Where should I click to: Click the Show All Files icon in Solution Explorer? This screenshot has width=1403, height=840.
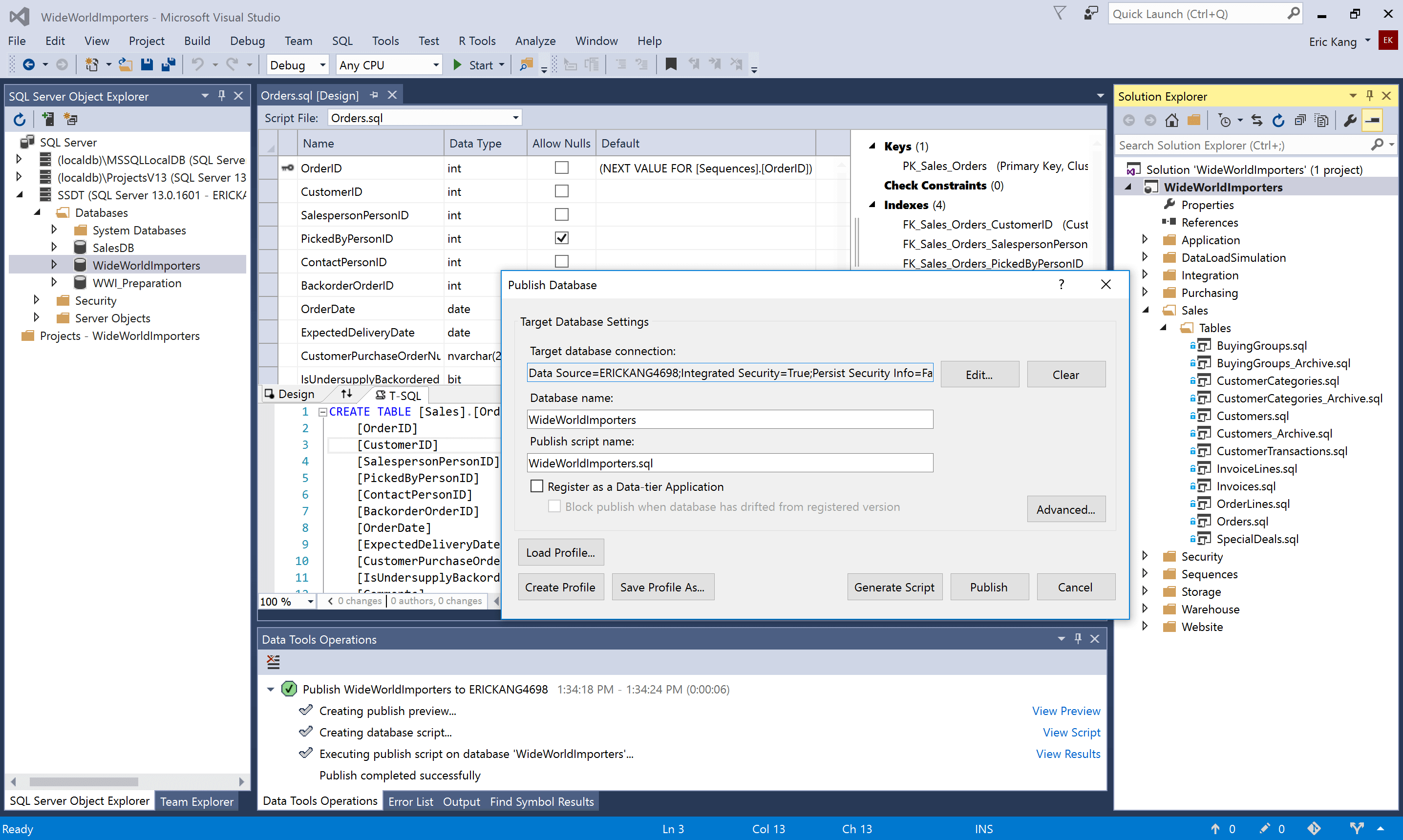point(1321,120)
